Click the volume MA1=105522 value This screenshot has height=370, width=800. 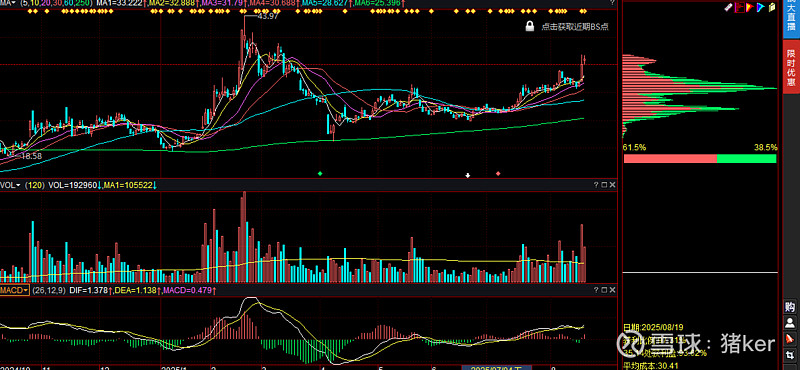point(127,185)
